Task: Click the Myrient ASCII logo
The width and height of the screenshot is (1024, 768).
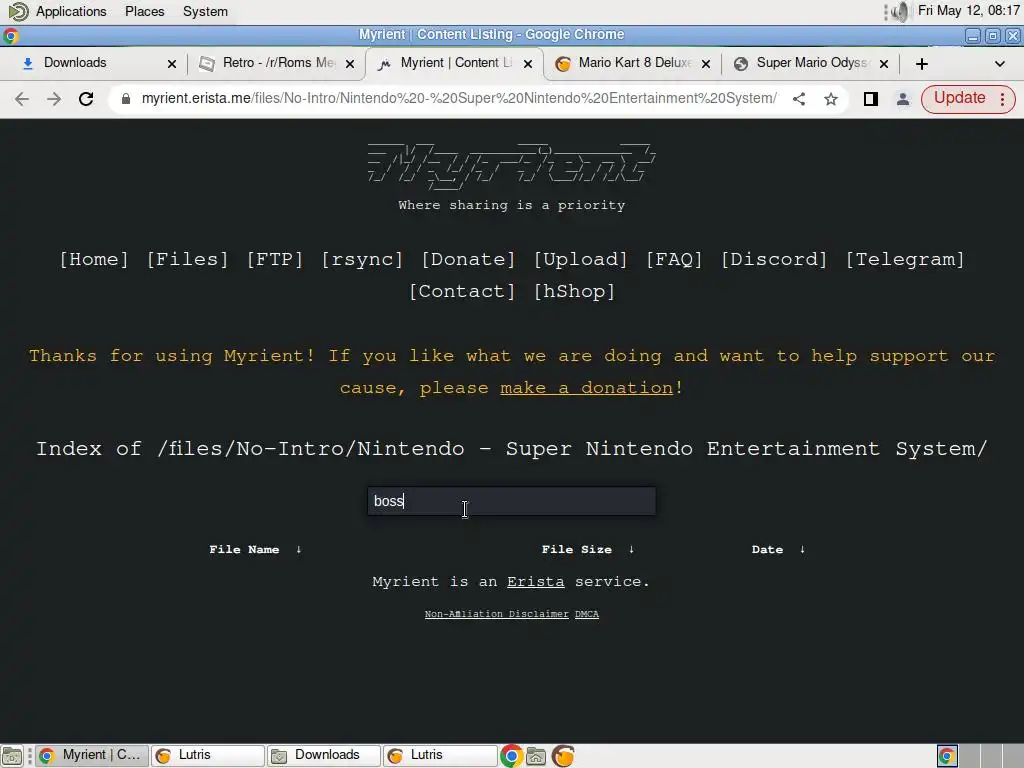Action: point(511,167)
